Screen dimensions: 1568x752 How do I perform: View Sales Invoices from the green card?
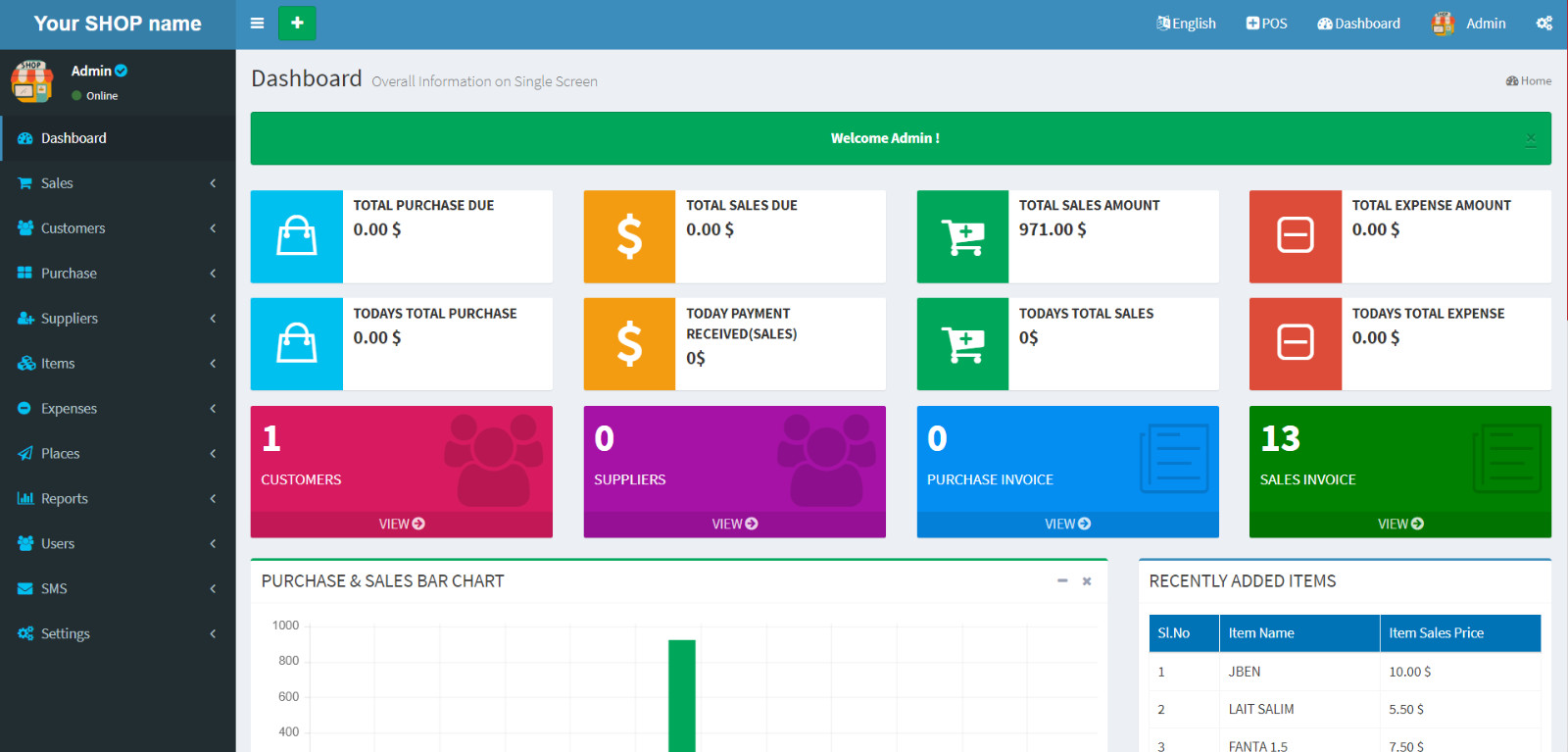[x=1400, y=524]
